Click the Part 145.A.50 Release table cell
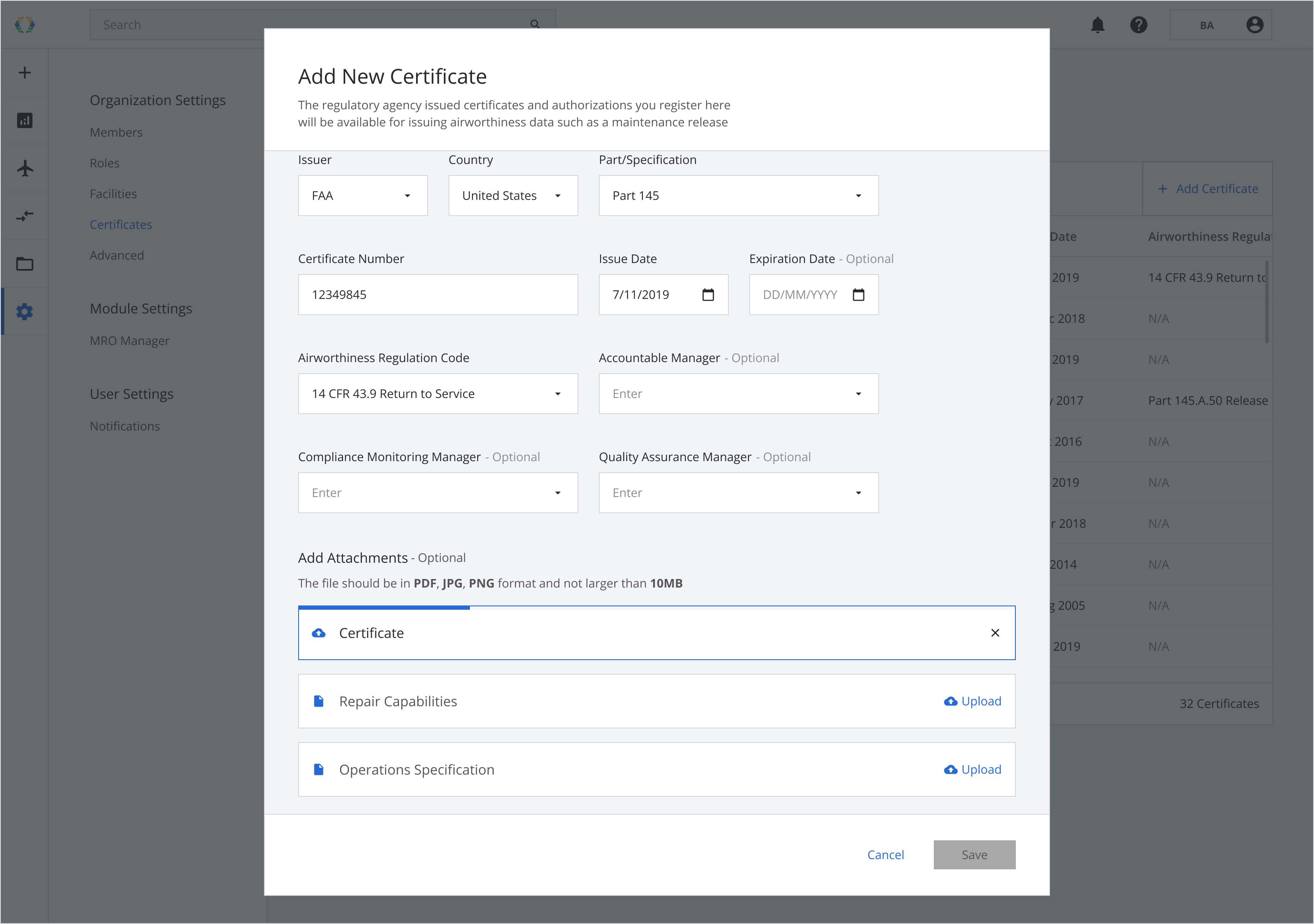1314x924 pixels. (x=1208, y=401)
